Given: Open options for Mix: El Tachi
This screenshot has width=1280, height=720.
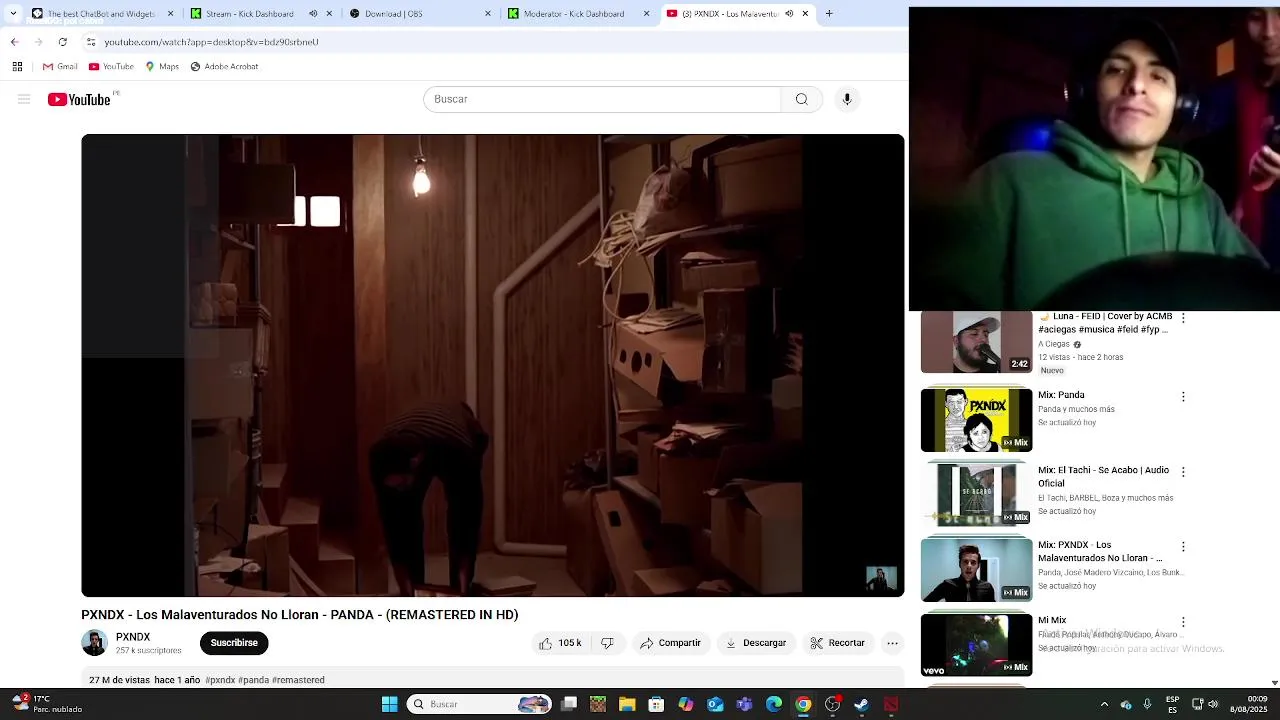Looking at the screenshot, I should [1183, 471].
